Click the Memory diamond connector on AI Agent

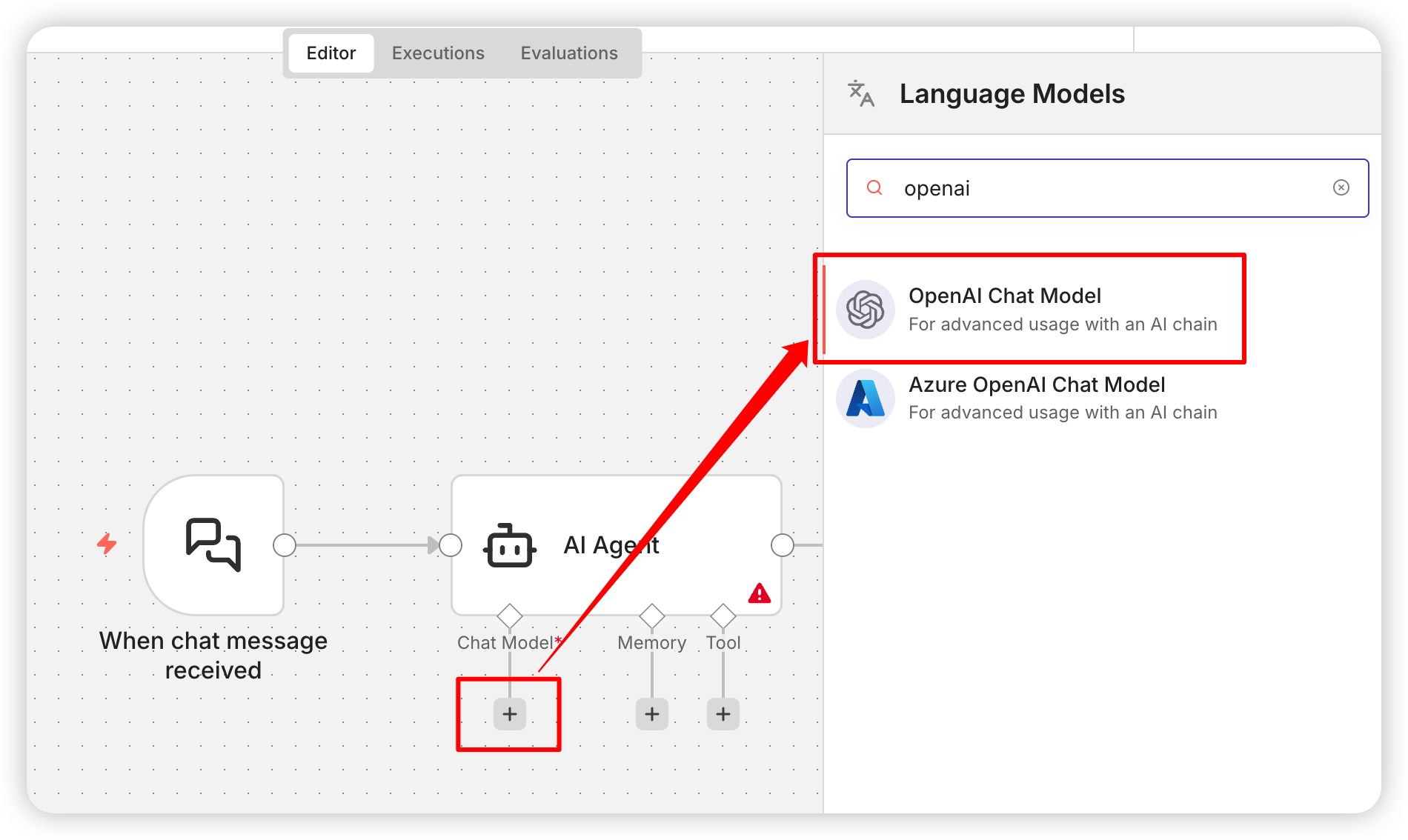click(x=651, y=615)
